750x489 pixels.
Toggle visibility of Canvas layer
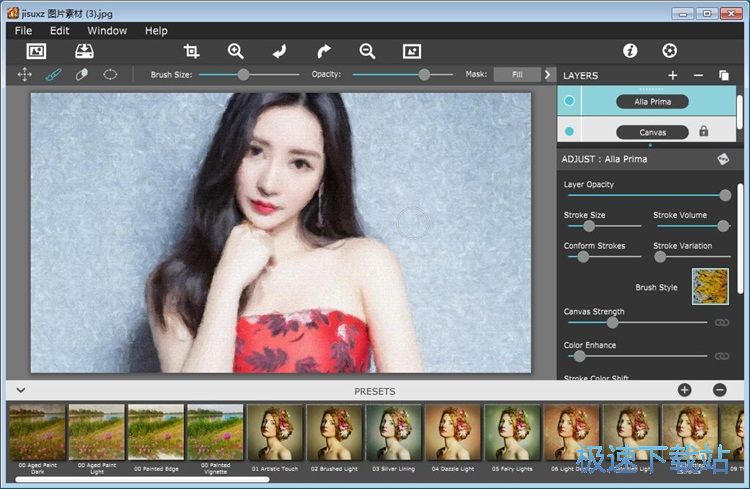tap(569, 131)
